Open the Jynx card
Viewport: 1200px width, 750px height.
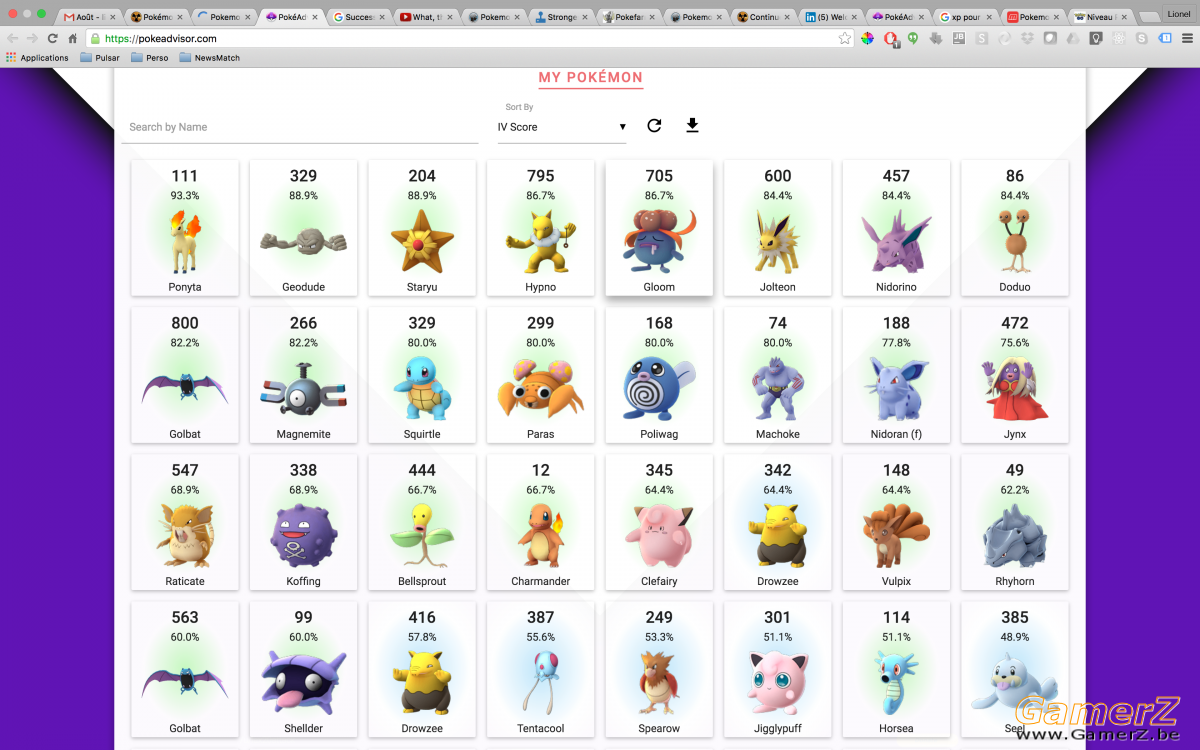1015,375
